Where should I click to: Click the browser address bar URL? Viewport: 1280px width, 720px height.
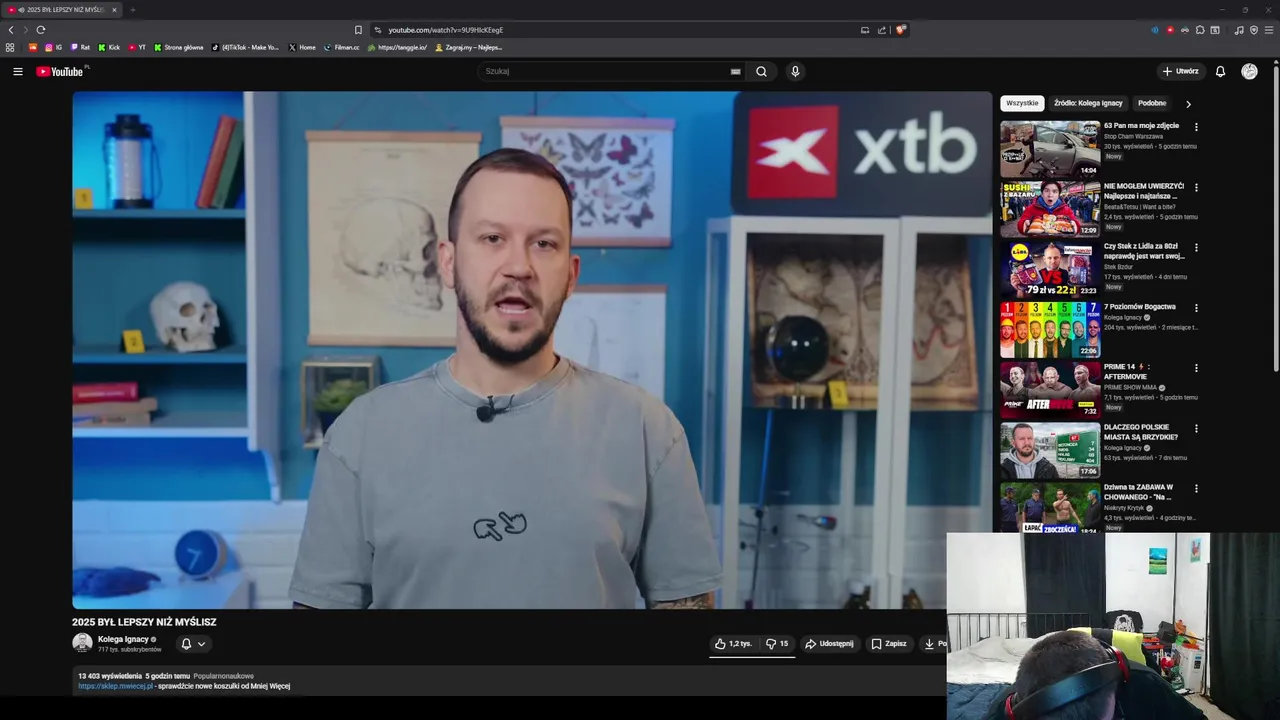pos(446,30)
